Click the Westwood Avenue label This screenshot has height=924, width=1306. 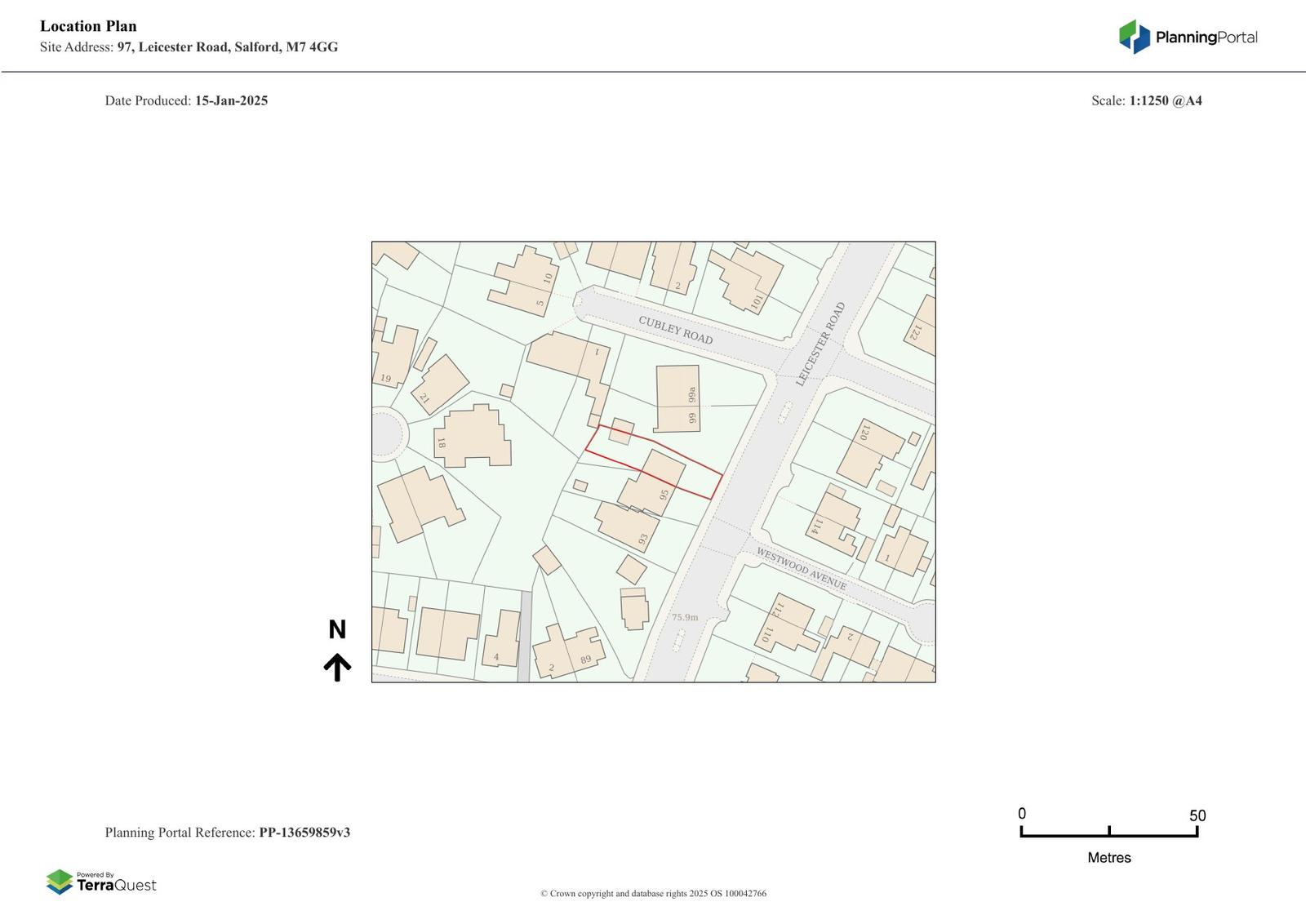click(x=801, y=569)
